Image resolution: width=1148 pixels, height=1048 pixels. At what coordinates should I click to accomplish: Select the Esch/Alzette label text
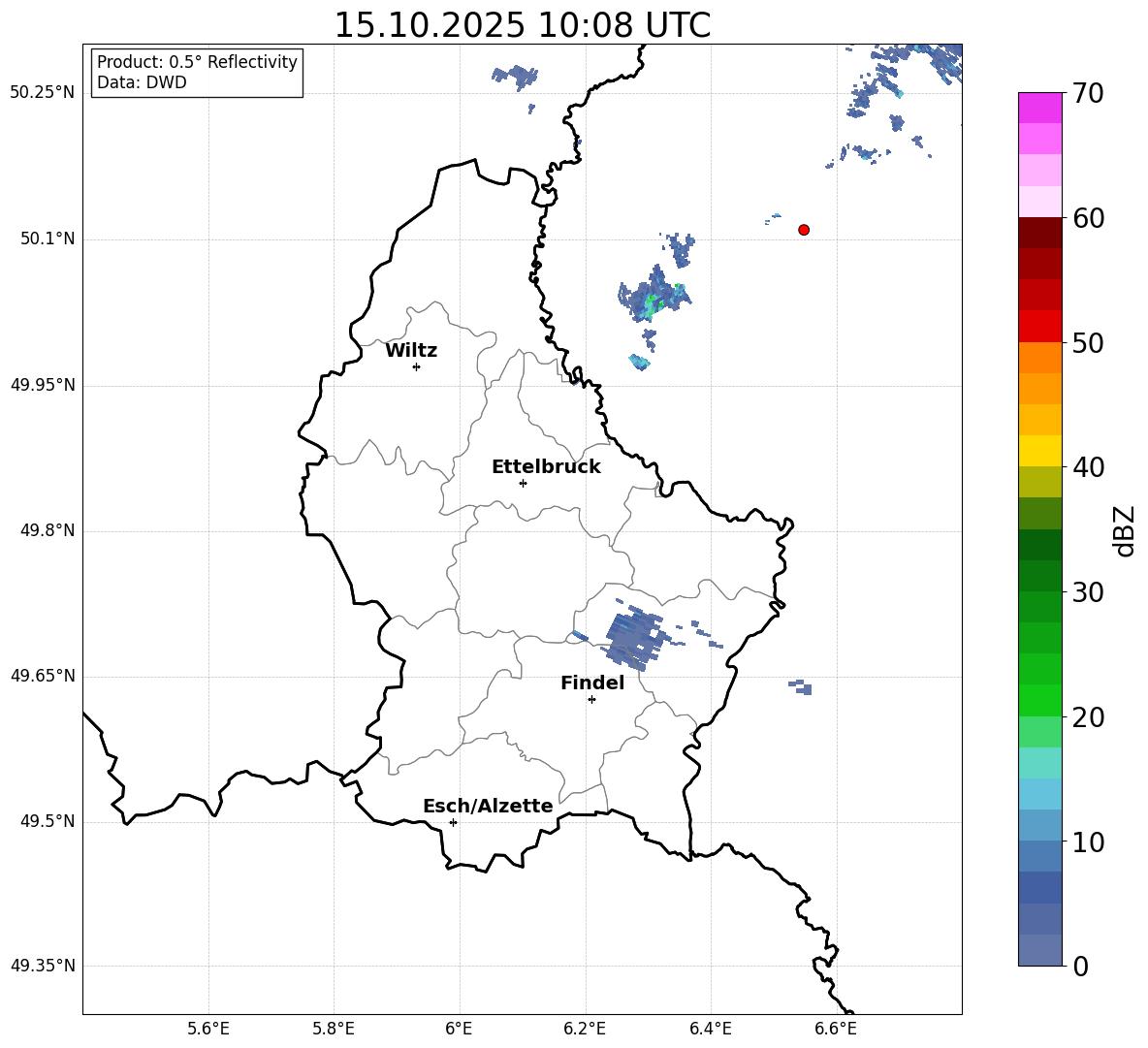pos(489,806)
